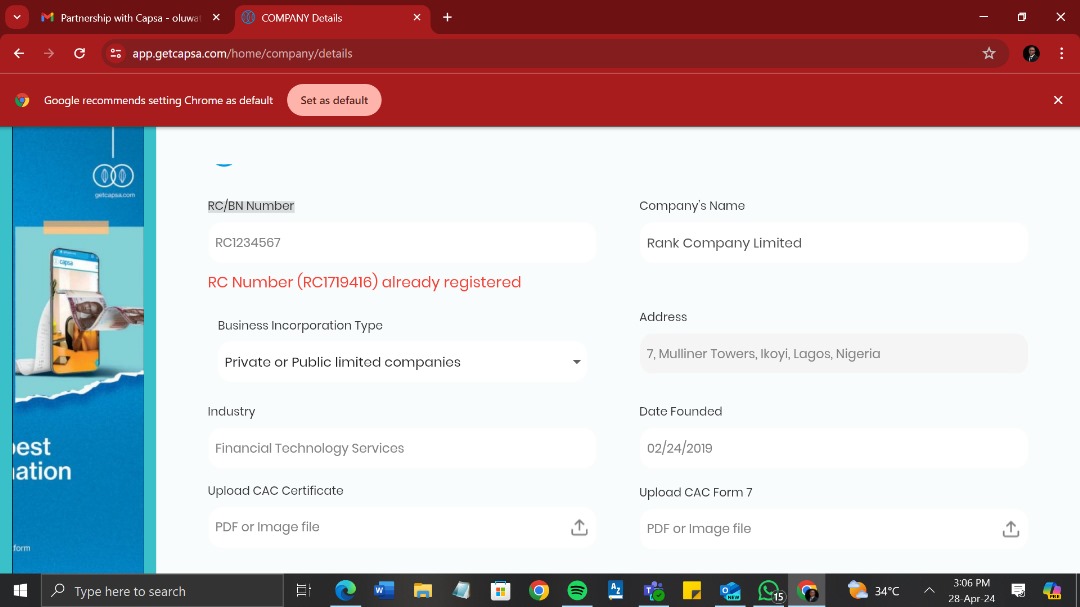This screenshot has height=607, width=1080.
Task: Click the Address input field
Action: pyautogui.click(x=833, y=353)
